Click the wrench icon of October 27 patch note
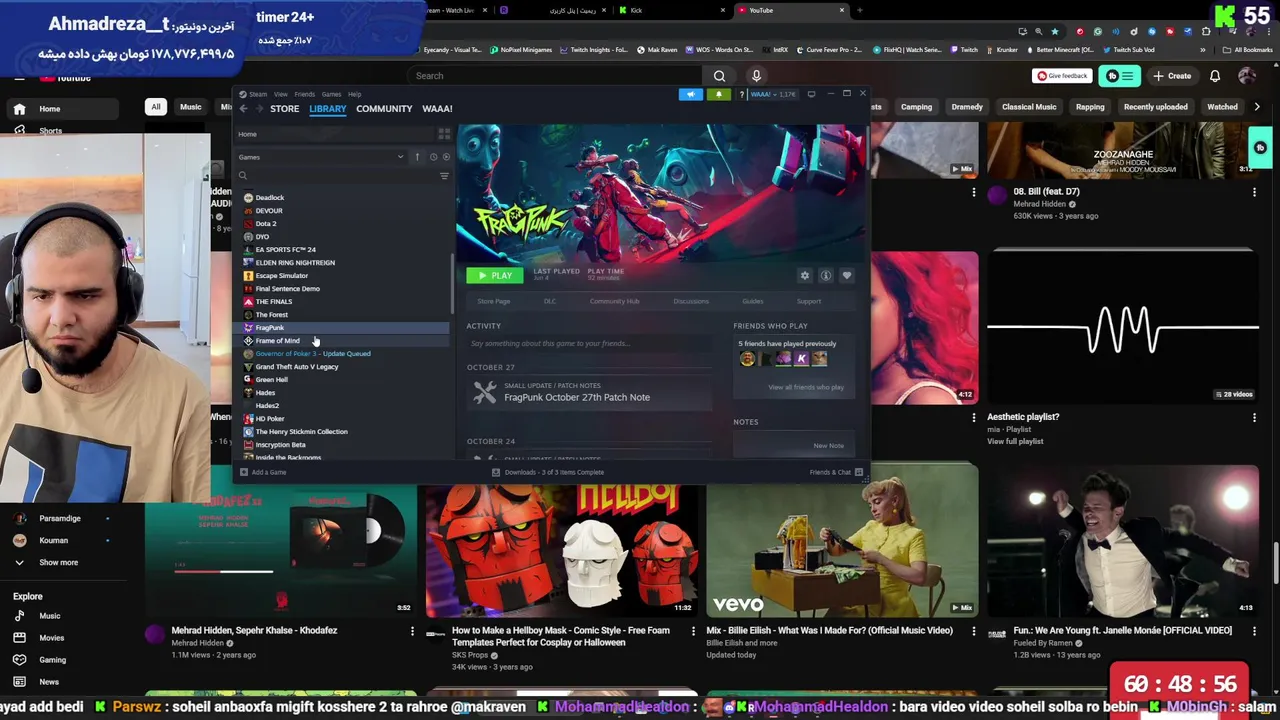This screenshot has height=720, width=1280. pos(485,392)
